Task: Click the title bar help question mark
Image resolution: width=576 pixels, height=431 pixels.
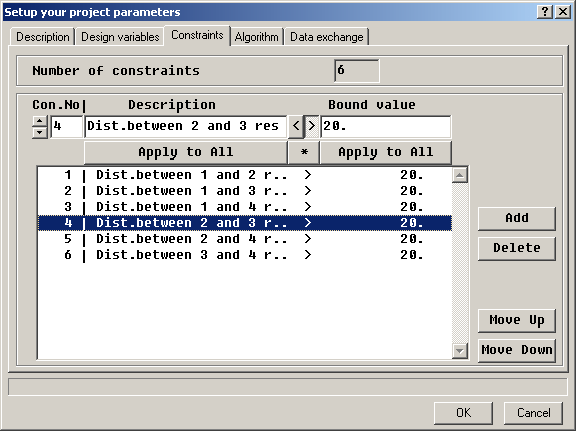Action: pos(545,12)
